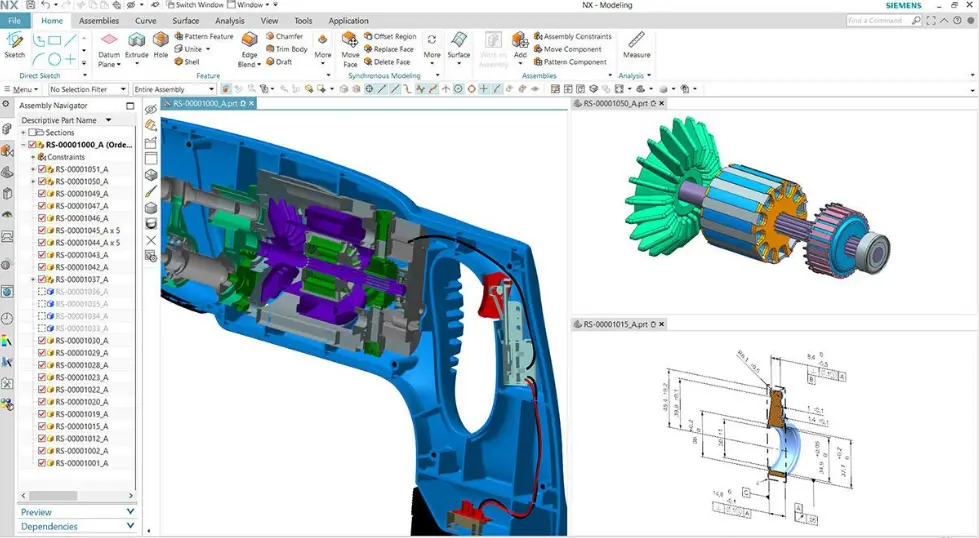
Task: Use the Trim Body command
Action: click(x=287, y=49)
